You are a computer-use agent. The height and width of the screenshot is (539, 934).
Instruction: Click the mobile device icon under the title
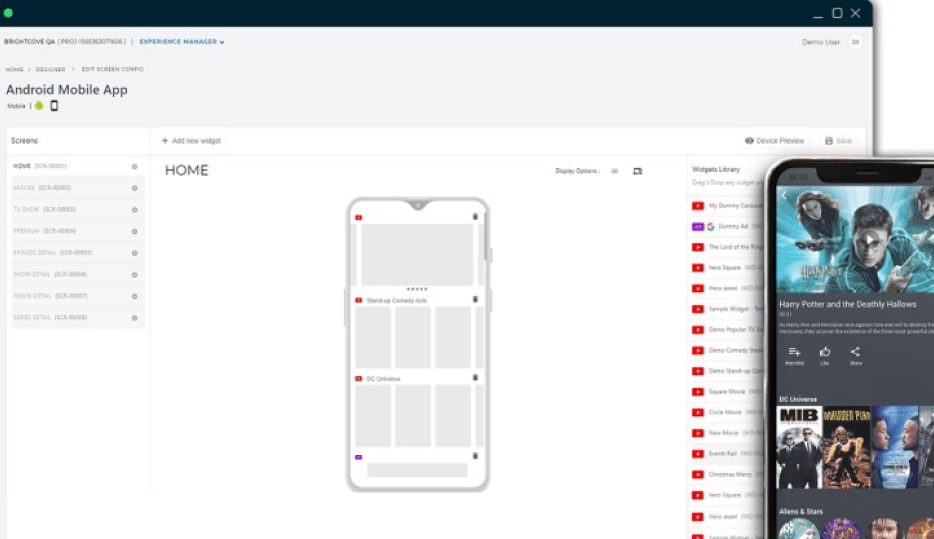click(54, 106)
